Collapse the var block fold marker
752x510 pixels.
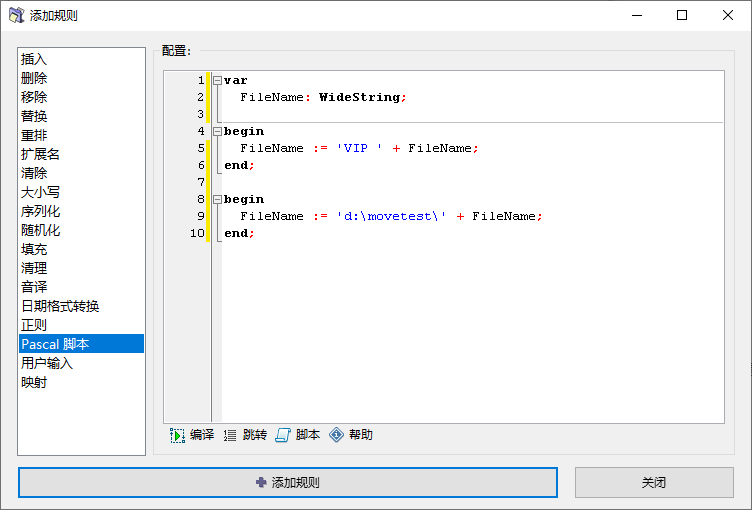coord(217,80)
